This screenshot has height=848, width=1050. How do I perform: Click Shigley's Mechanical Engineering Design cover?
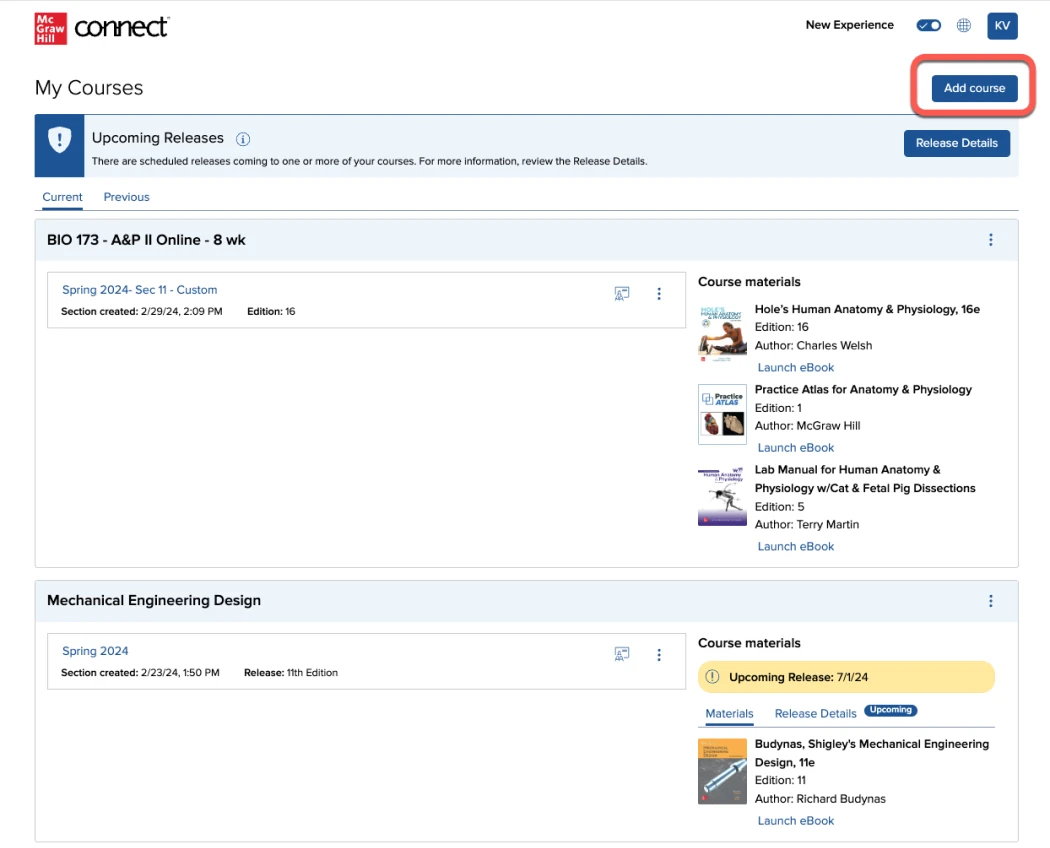click(722, 771)
